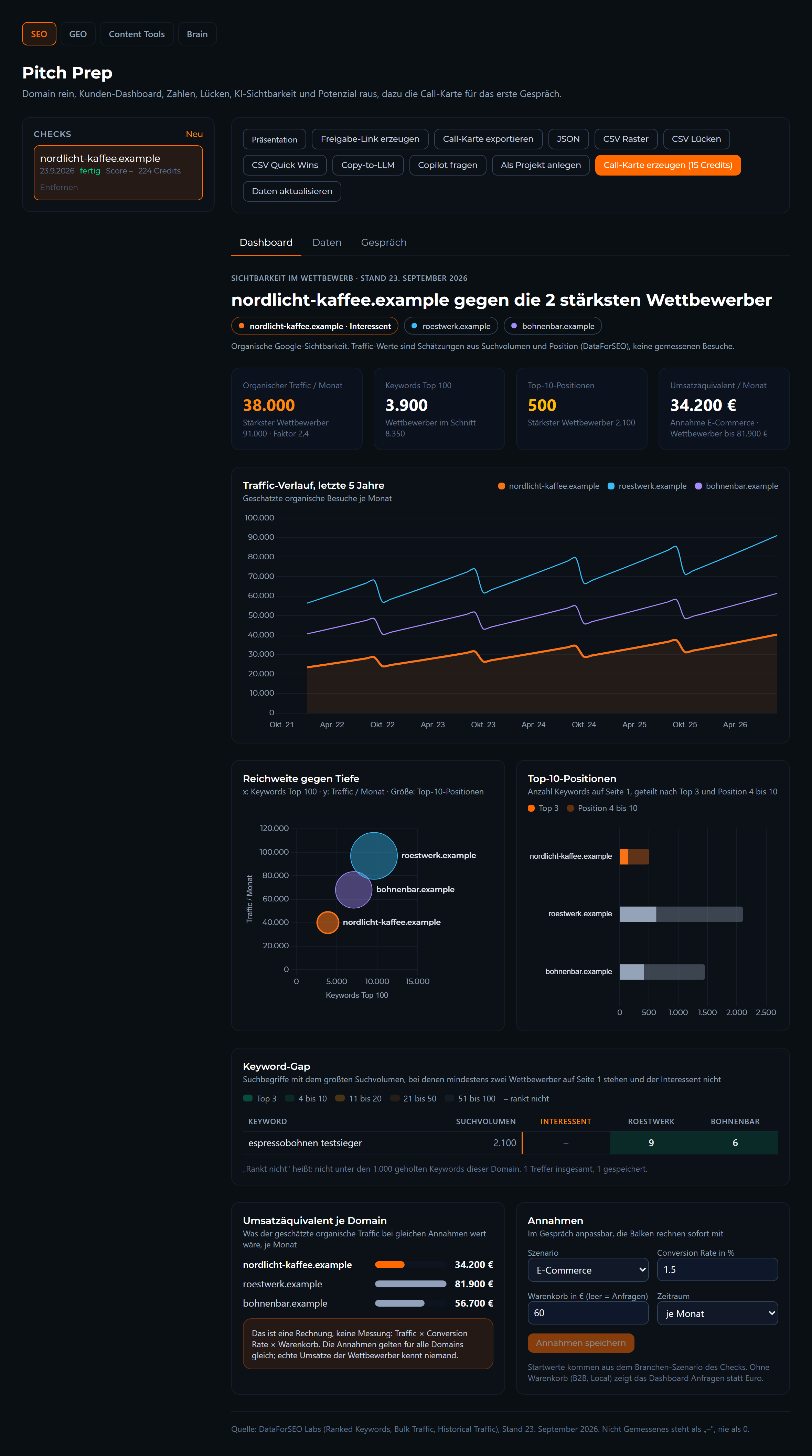
Task: Click the bohnenbar.example 56.700 € revenue bar
Action: pos(400,1304)
